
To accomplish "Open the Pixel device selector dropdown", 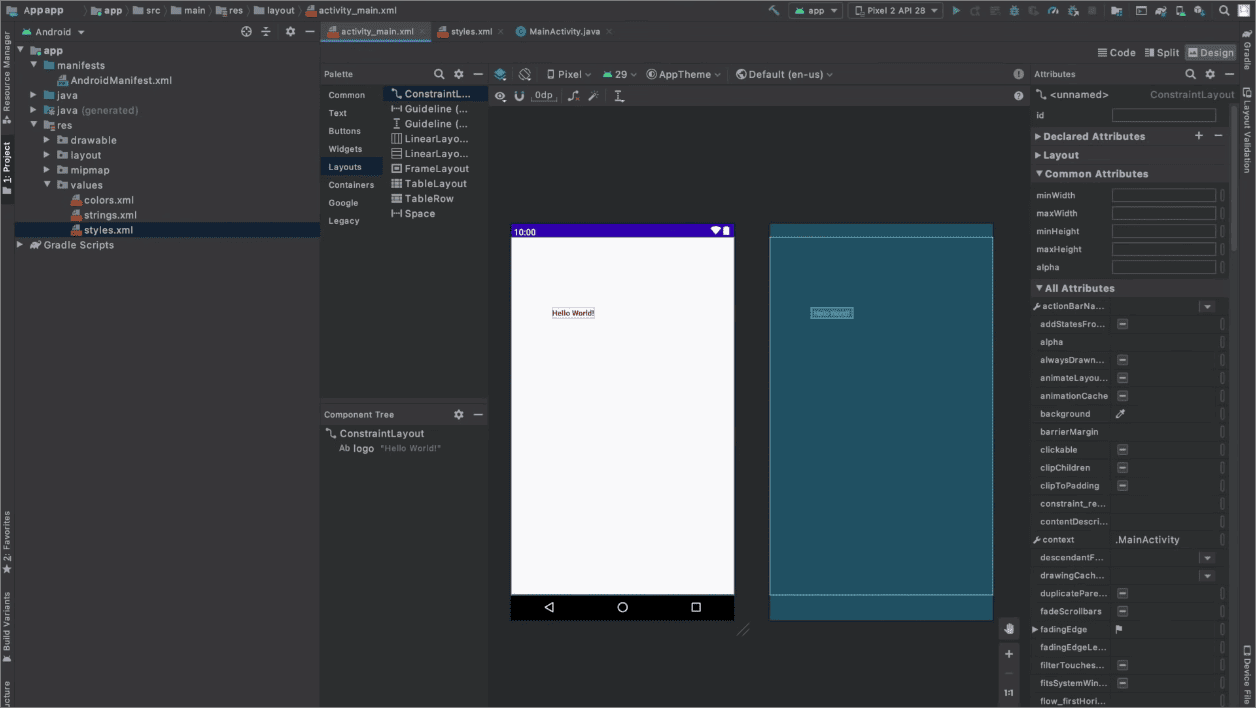I will point(567,73).
